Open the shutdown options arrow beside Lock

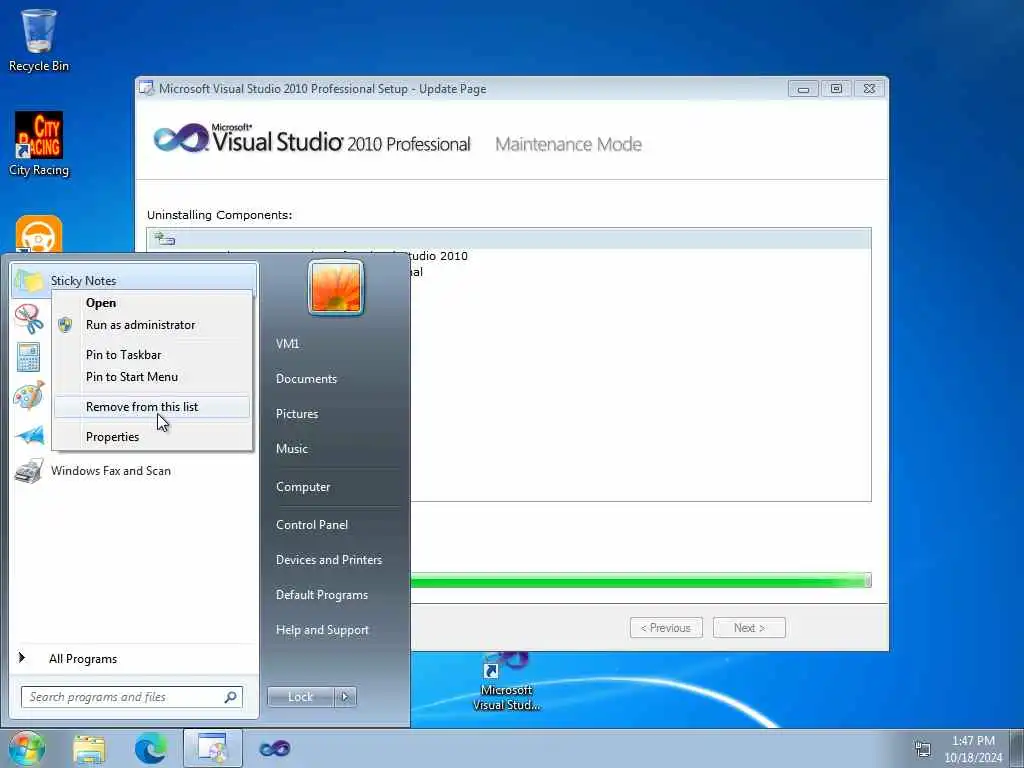pyautogui.click(x=345, y=697)
